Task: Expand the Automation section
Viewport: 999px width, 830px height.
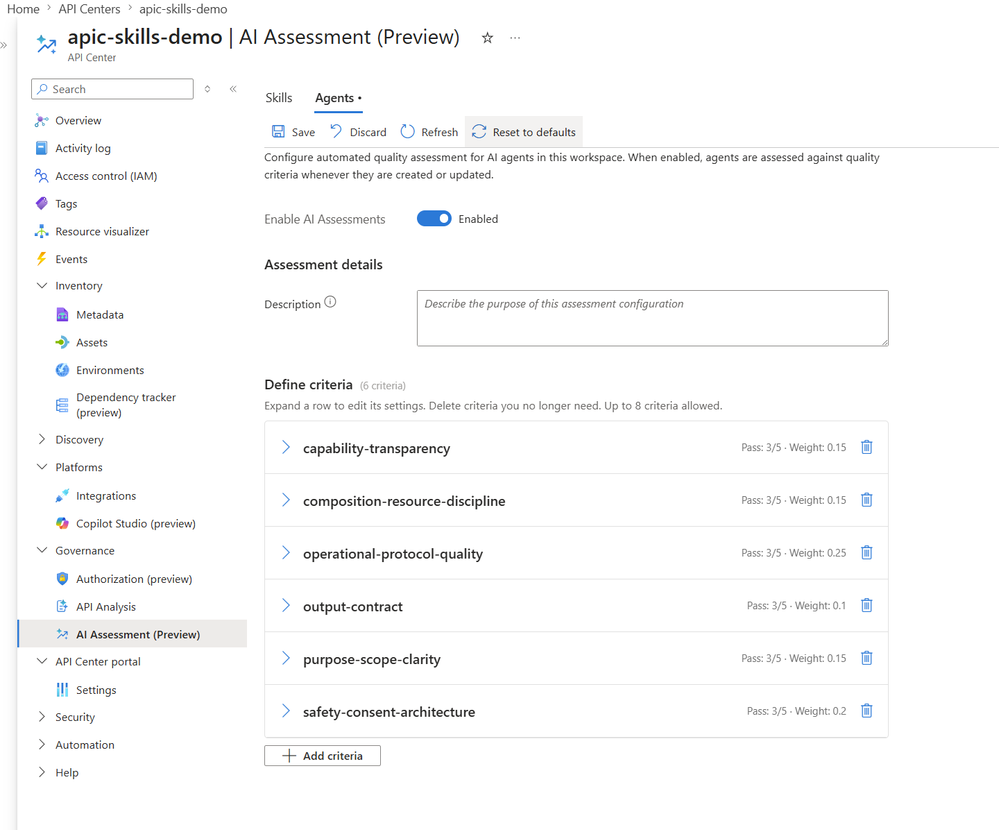Action: (x=42, y=744)
